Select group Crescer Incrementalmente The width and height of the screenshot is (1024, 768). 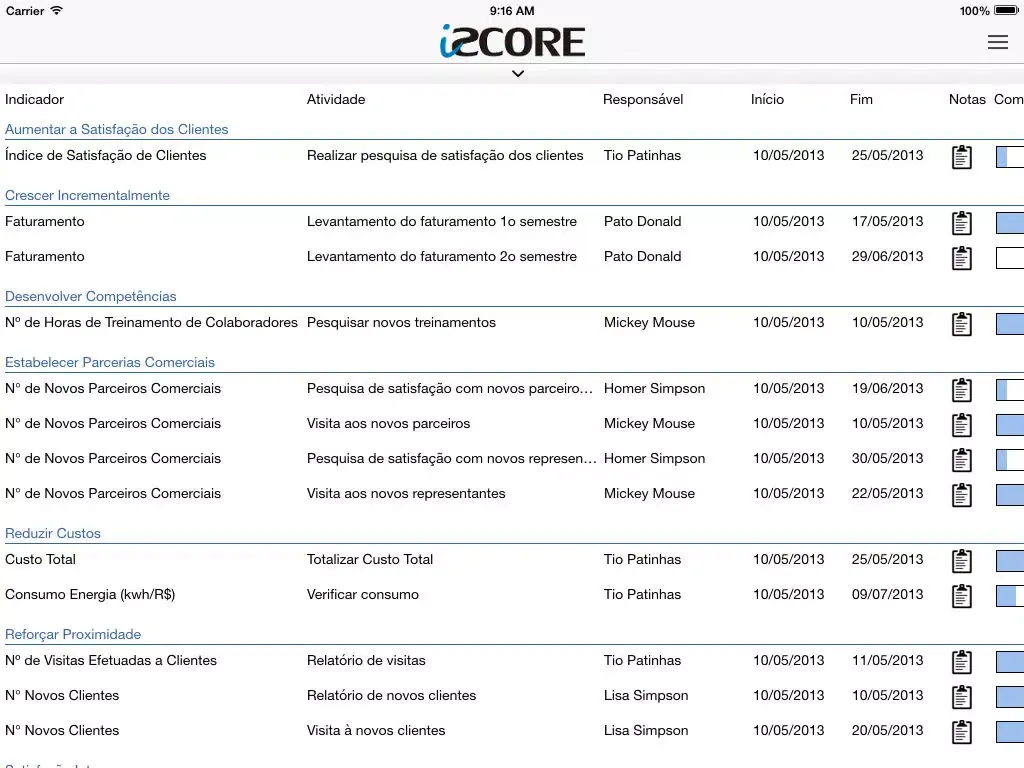88,195
